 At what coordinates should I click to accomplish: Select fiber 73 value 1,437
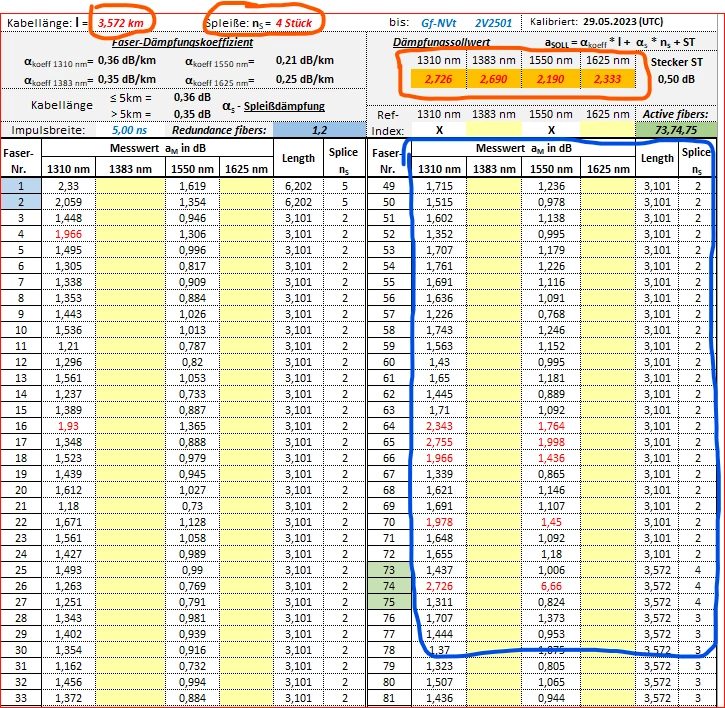(439, 570)
